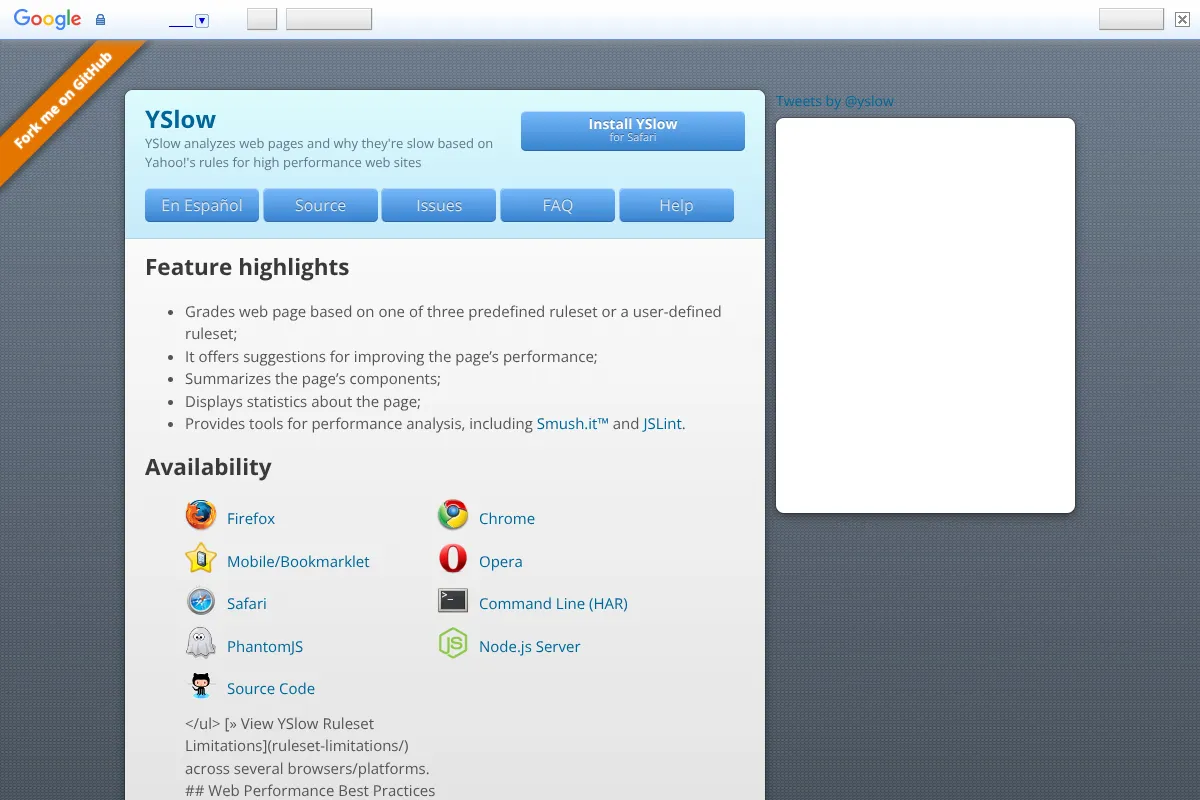Click the Safari compass icon
Image resolution: width=1200 pixels, height=800 pixels.
click(201, 601)
